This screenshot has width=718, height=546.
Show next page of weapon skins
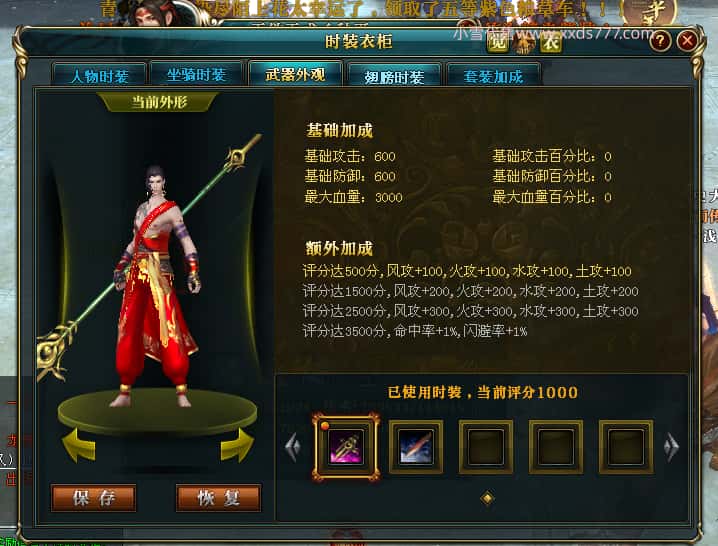click(x=671, y=446)
